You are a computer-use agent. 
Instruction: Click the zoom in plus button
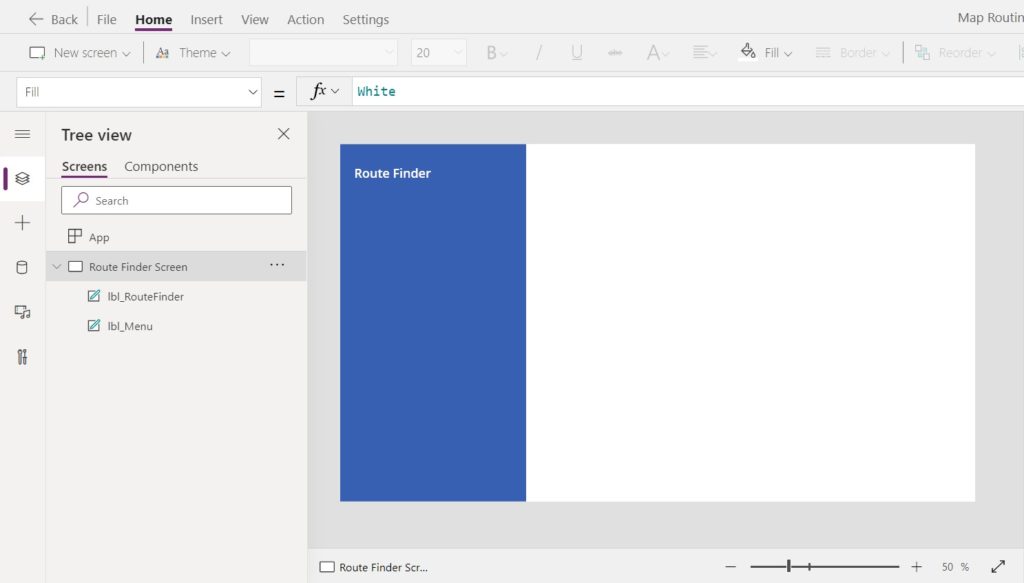916,567
